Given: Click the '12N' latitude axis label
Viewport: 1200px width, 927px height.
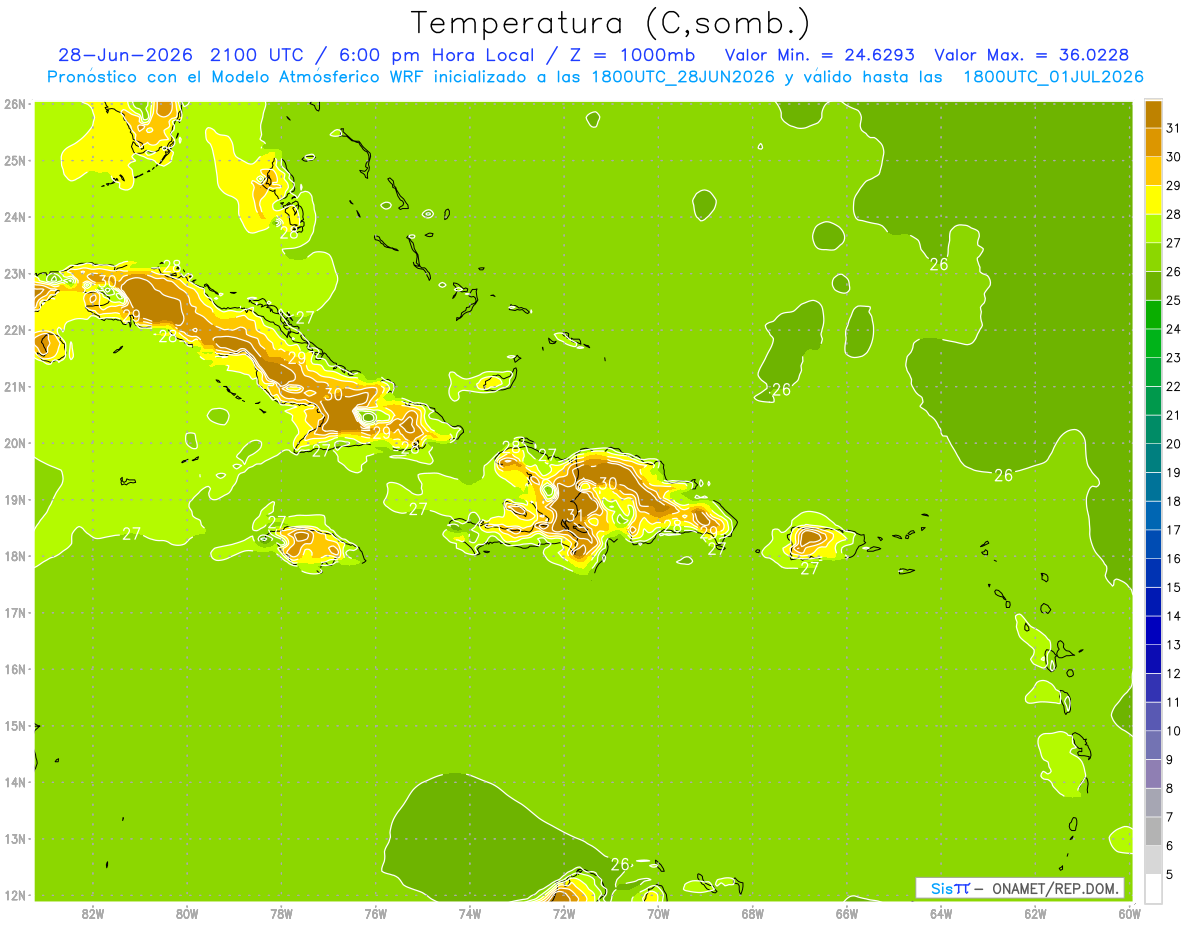Looking at the screenshot, I should pyautogui.click(x=14, y=895).
